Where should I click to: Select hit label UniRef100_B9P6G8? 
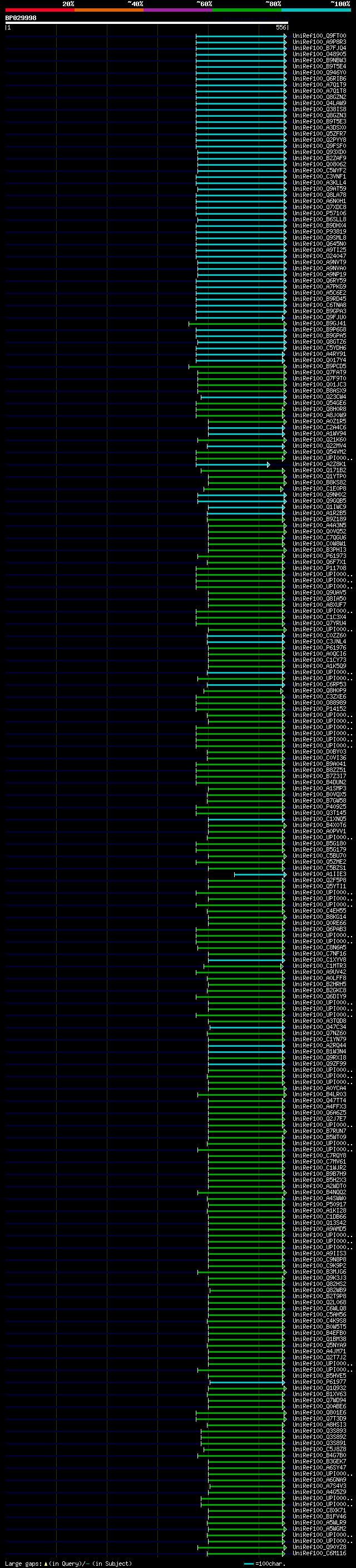[319, 329]
